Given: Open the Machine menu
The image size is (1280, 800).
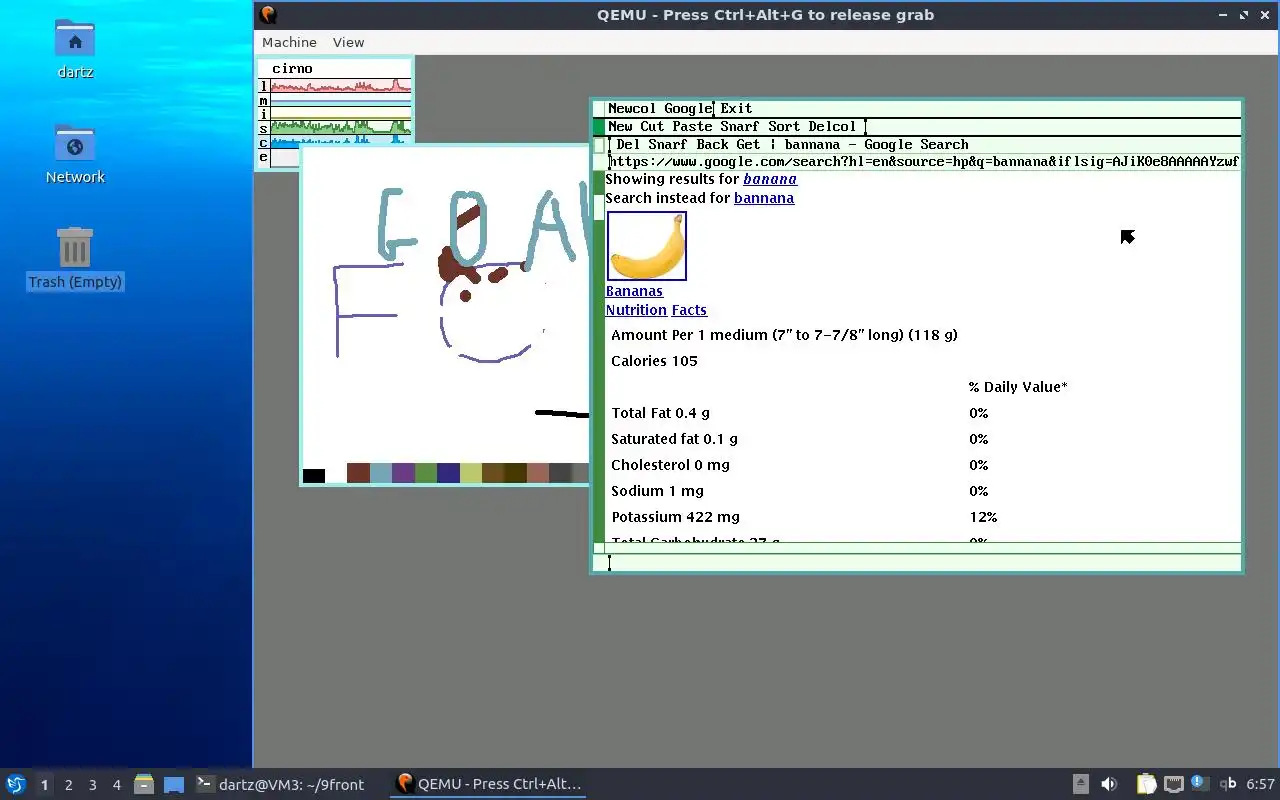Looking at the screenshot, I should (x=289, y=42).
